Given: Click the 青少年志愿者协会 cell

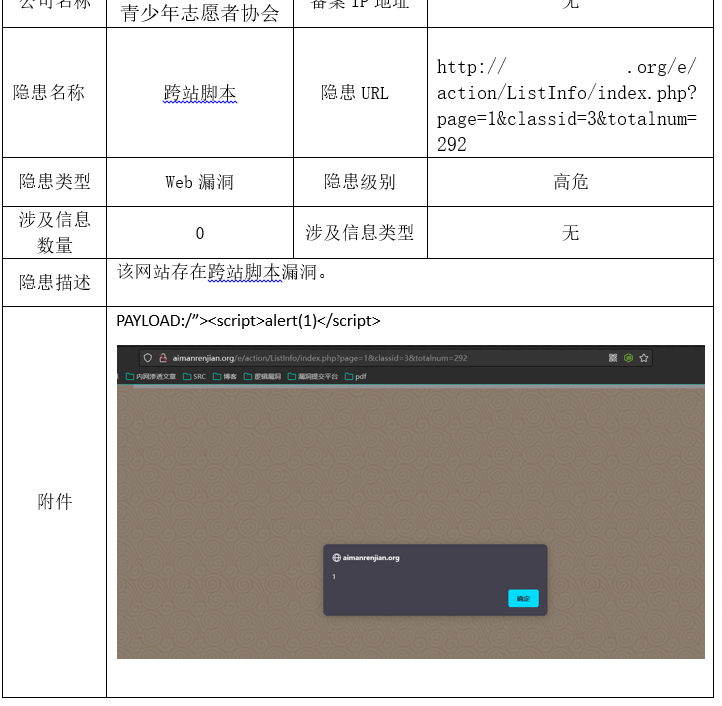Looking at the screenshot, I should (200, 13).
